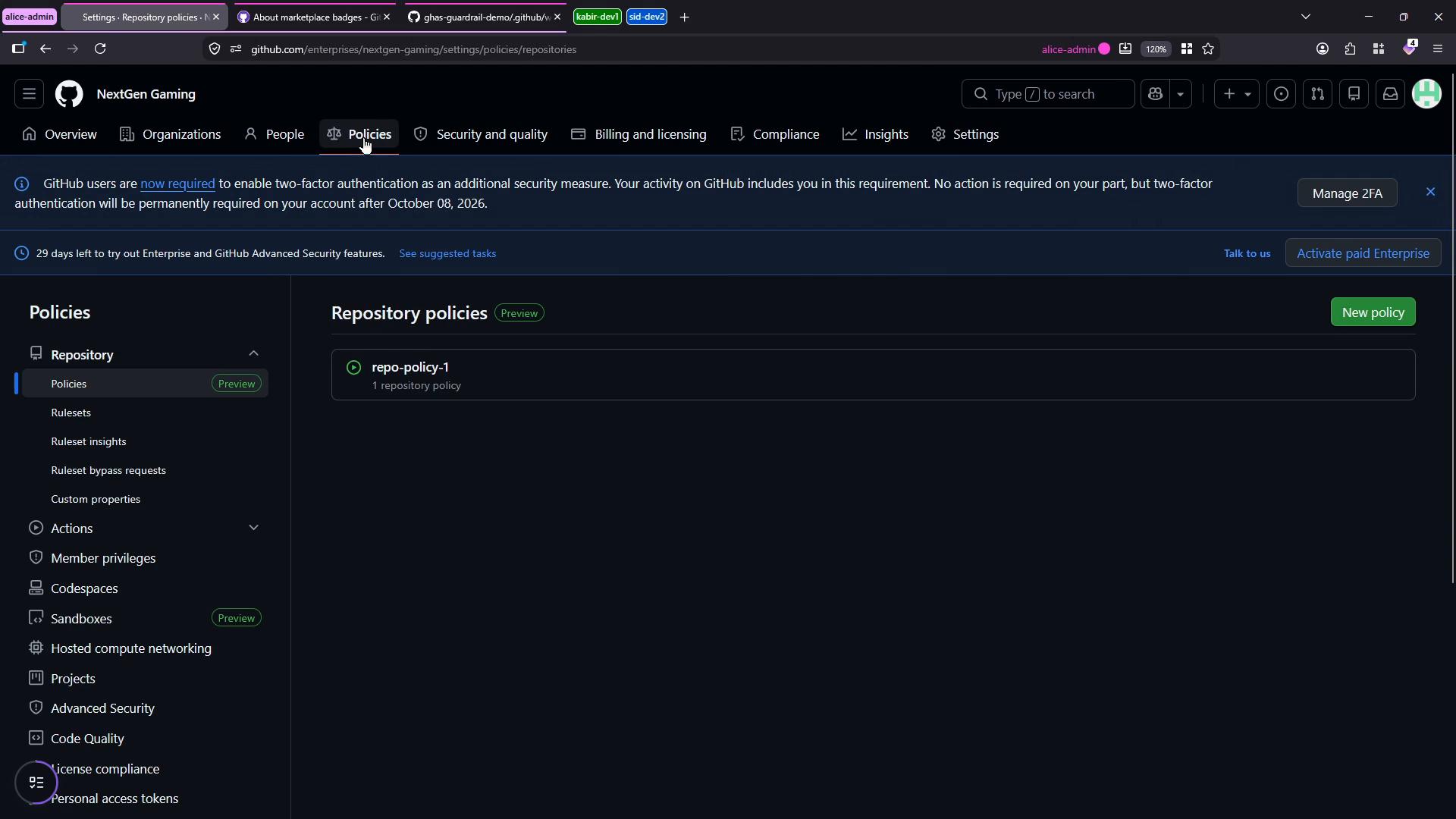Switch to the Overview tab
Screen dimensions: 1456x819
point(60,134)
